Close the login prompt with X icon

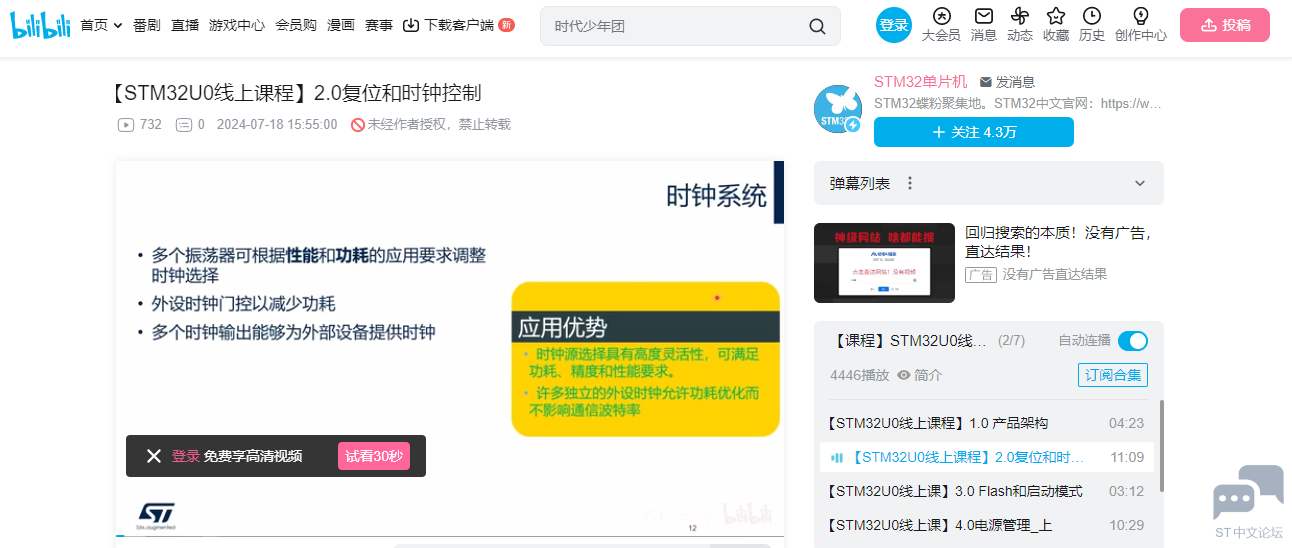pyautogui.click(x=154, y=456)
